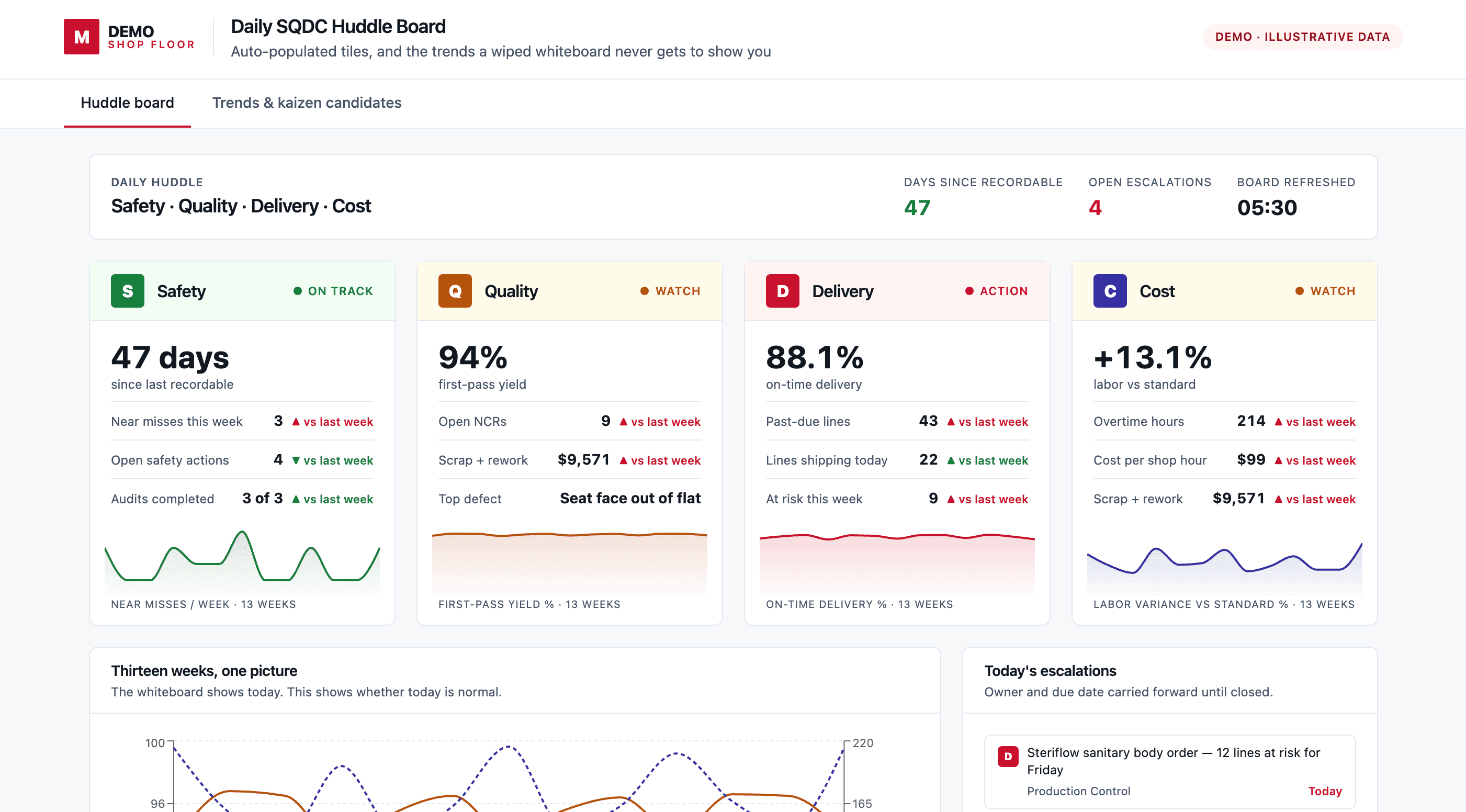
Task: Click the Near misses per week sparkline
Action: pos(242,562)
